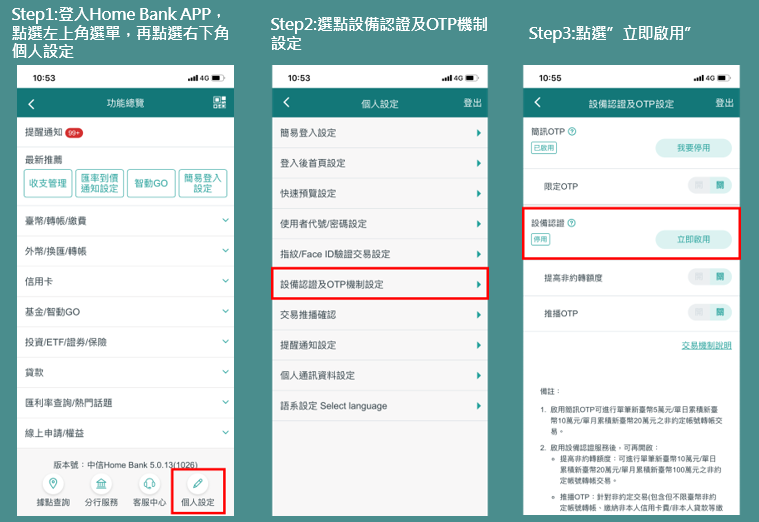759x522 pixels.
Task: Open 語系設定 Select language item
Action: (x=380, y=406)
